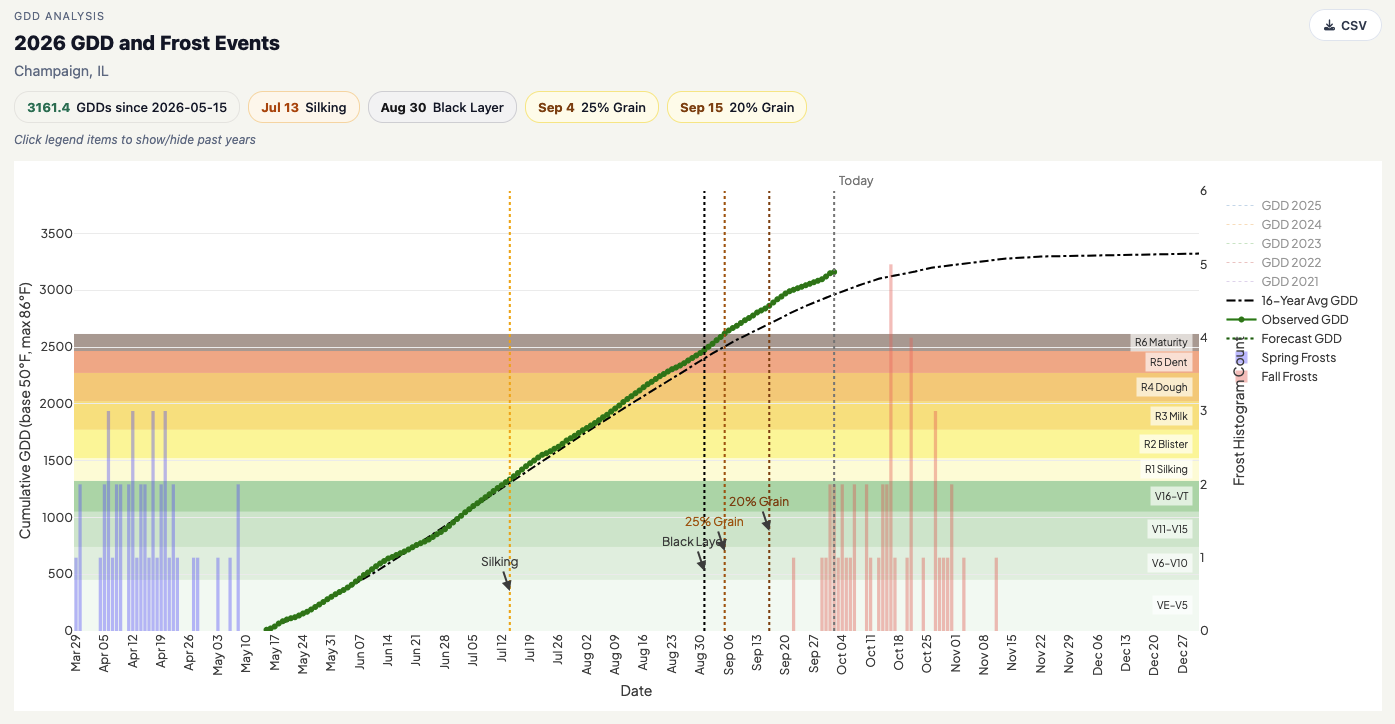This screenshot has height=724, width=1395.
Task: Download data with the CSV button
Action: (x=1345, y=25)
